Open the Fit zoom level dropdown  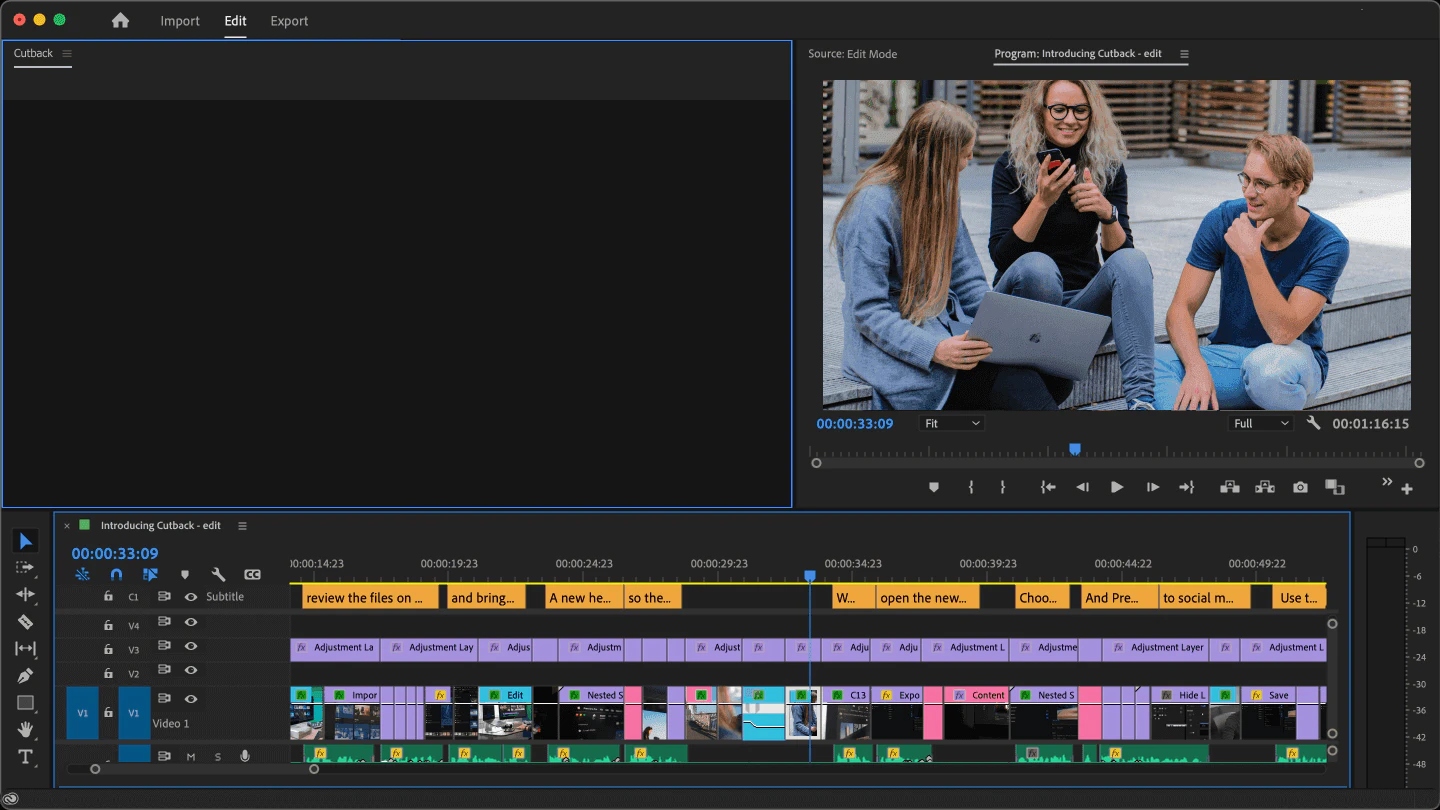(951, 422)
